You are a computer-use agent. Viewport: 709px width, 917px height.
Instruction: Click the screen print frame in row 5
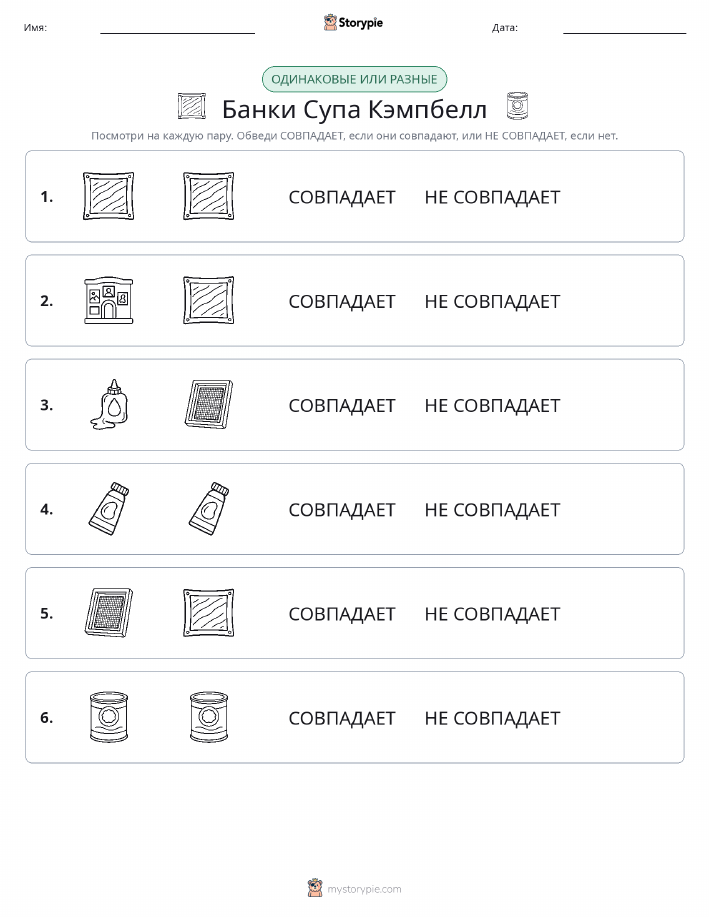109,613
